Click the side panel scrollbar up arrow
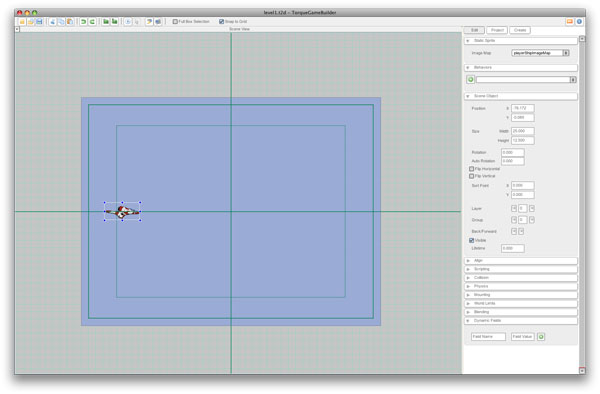The height and width of the screenshot is (394, 600). point(582,39)
